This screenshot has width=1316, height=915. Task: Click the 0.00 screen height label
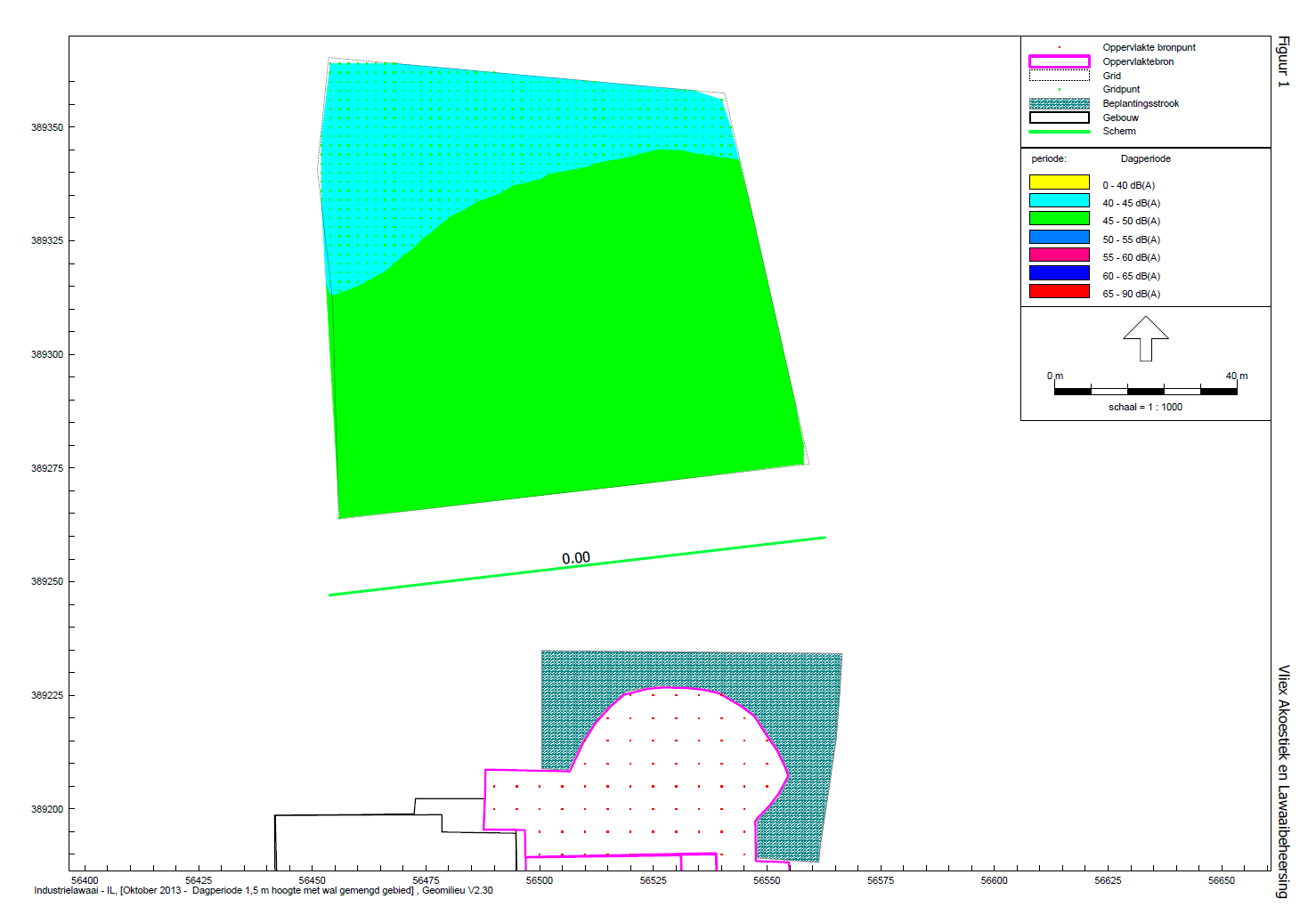[x=575, y=558]
